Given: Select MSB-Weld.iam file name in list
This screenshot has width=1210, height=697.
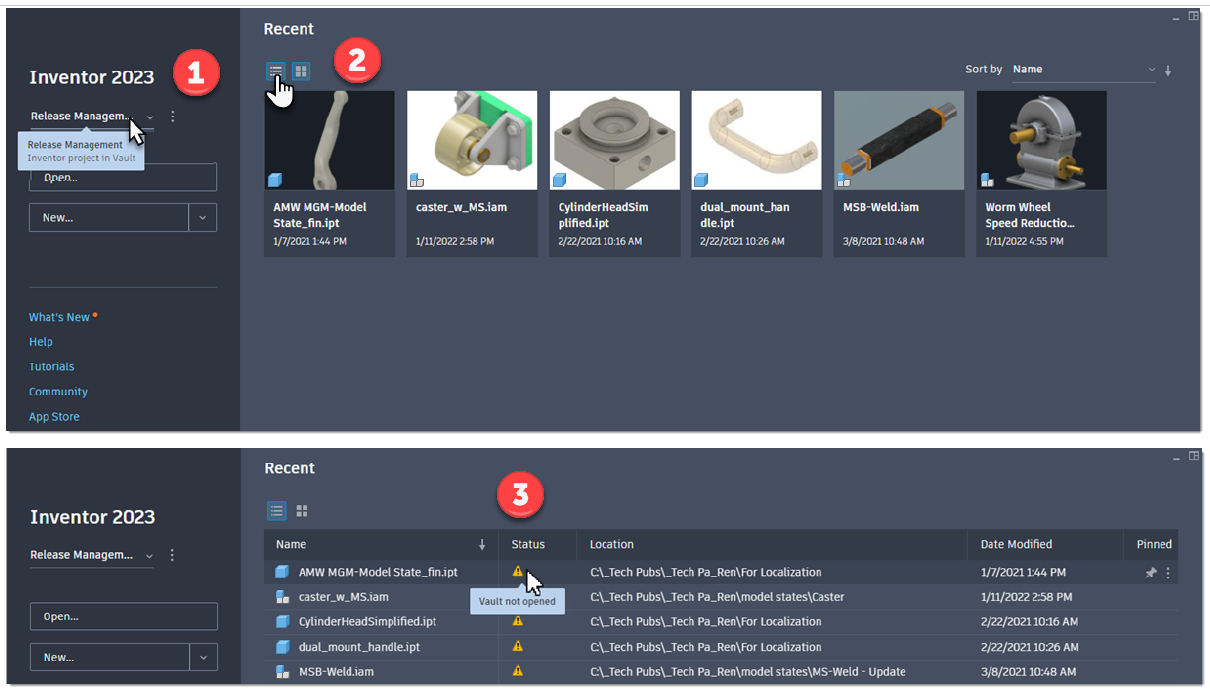Looking at the screenshot, I should [x=336, y=672].
